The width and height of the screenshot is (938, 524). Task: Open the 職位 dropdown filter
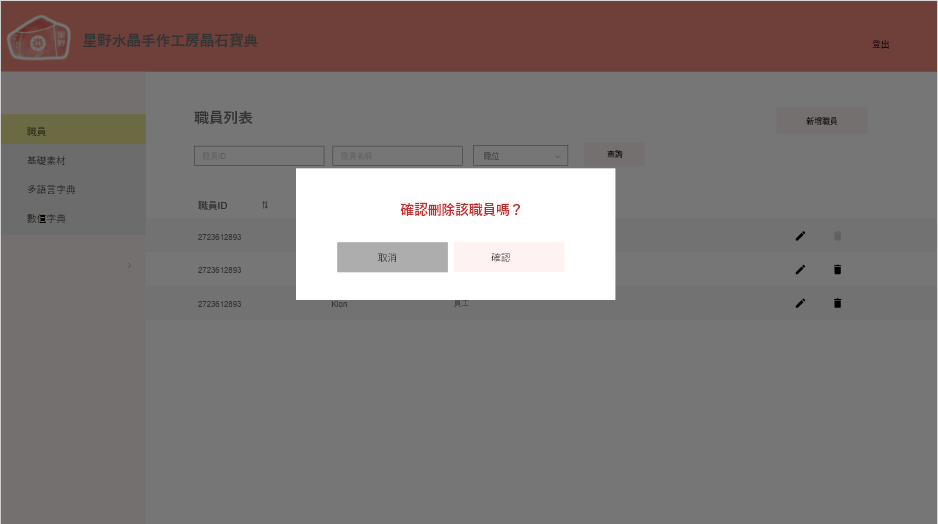[520, 156]
